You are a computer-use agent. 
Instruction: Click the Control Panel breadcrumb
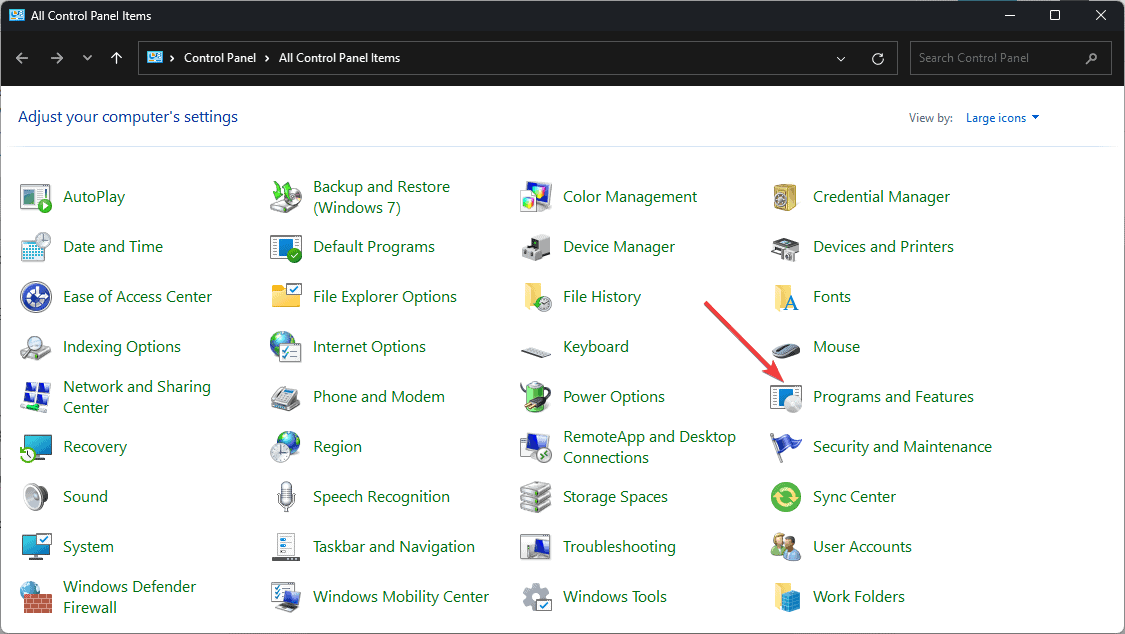(220, 58)
